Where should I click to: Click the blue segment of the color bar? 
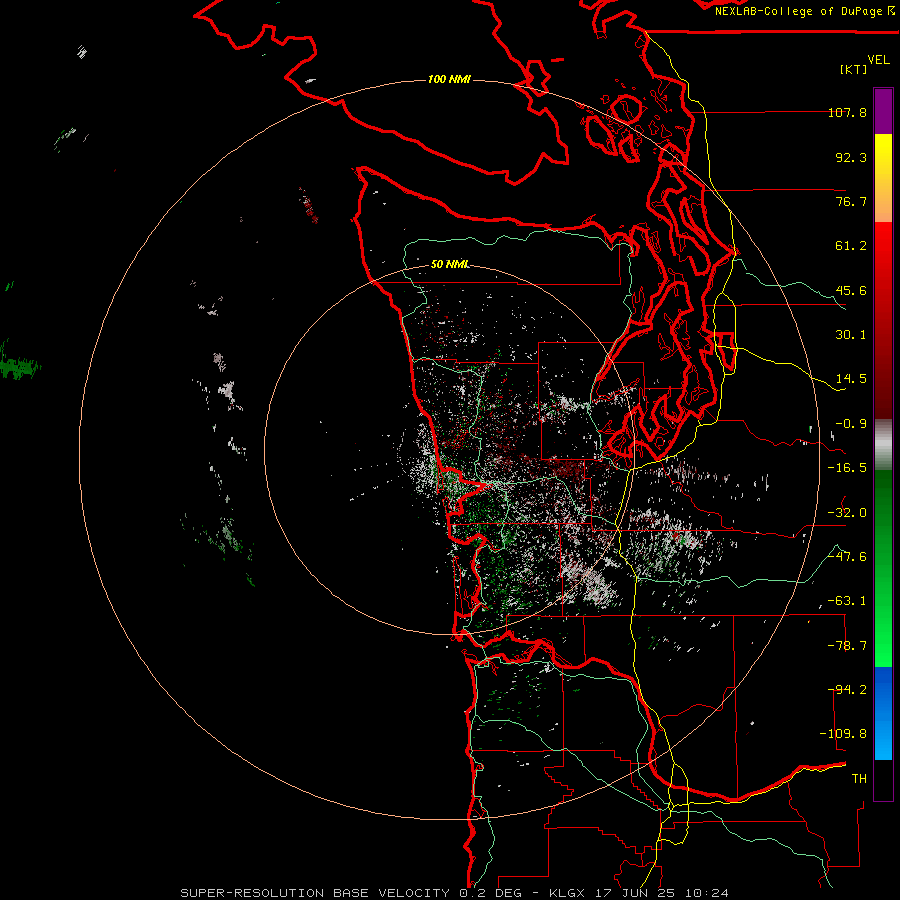(883, 713)
